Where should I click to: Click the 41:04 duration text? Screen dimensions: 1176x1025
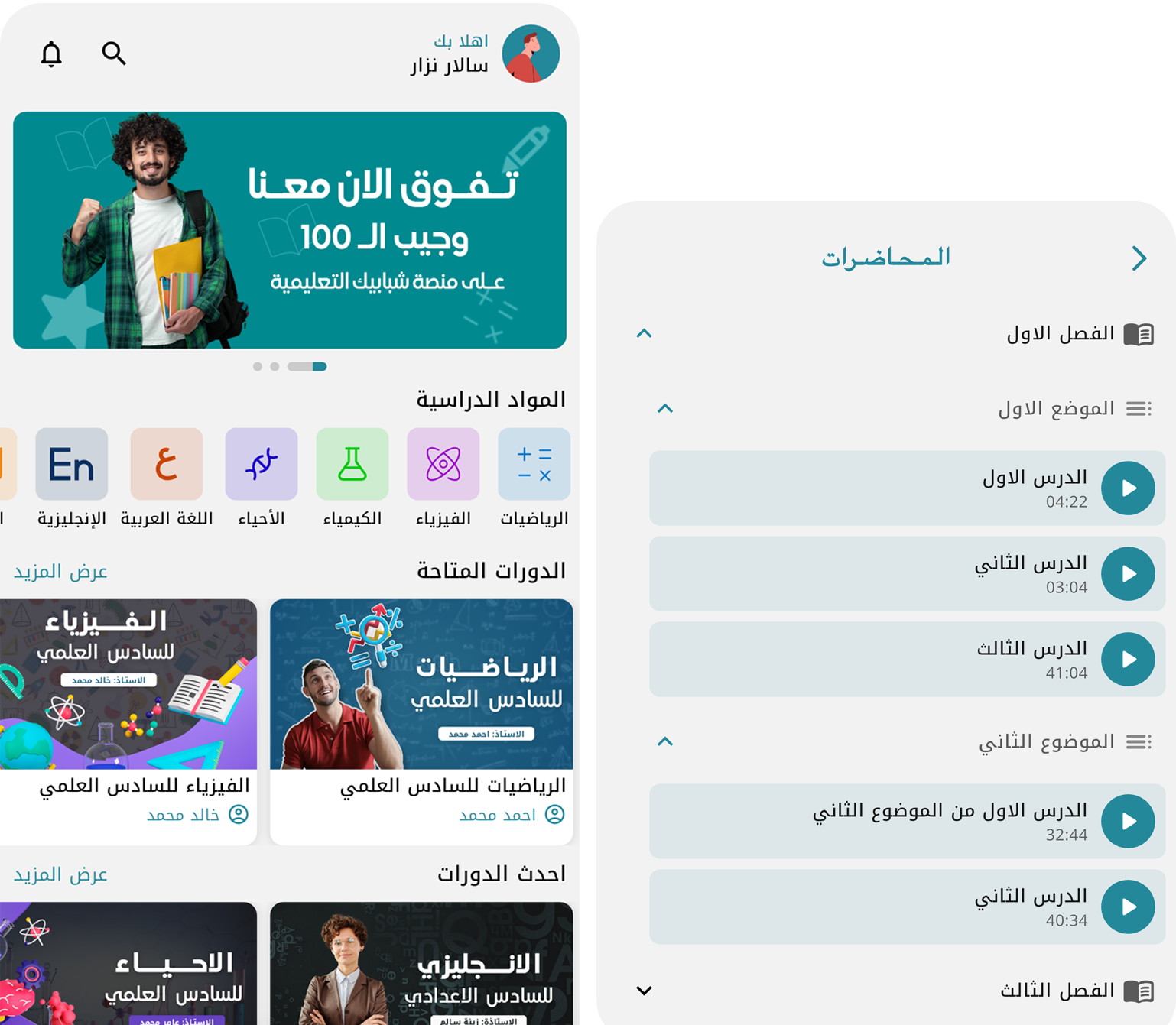(x=1067, y=673)
